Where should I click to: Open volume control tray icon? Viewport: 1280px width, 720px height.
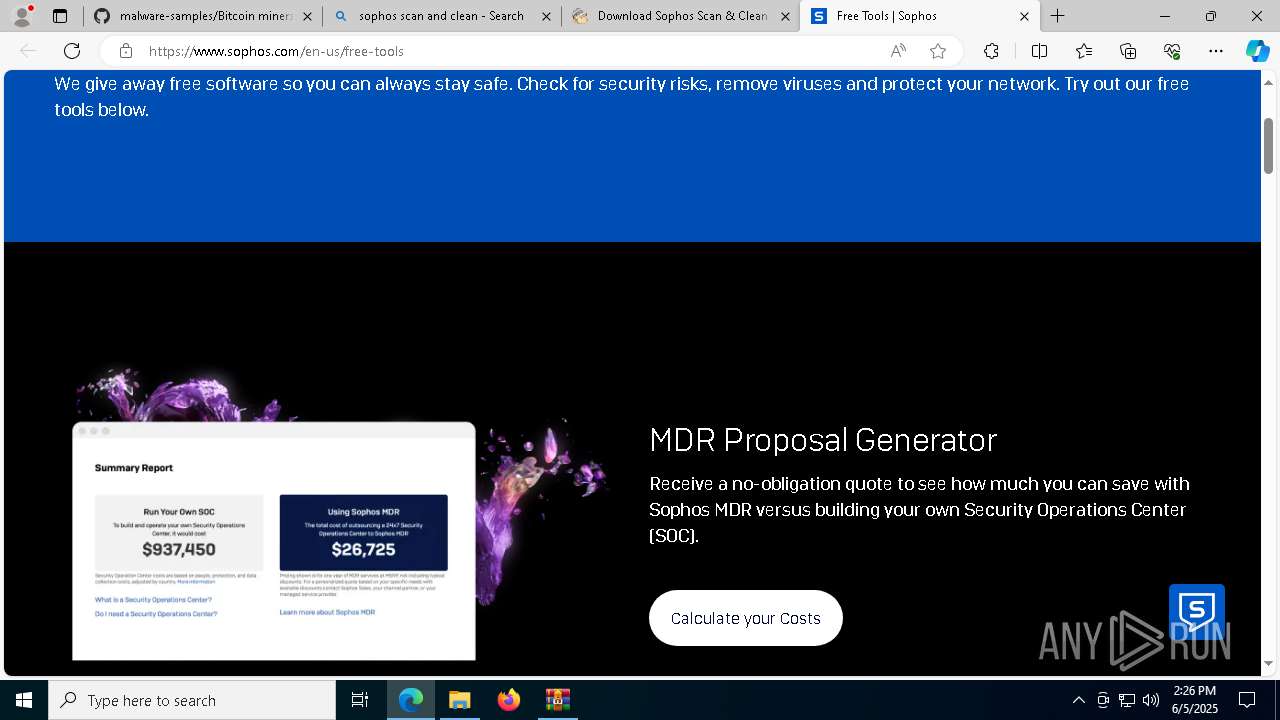tap(1151, 700)
